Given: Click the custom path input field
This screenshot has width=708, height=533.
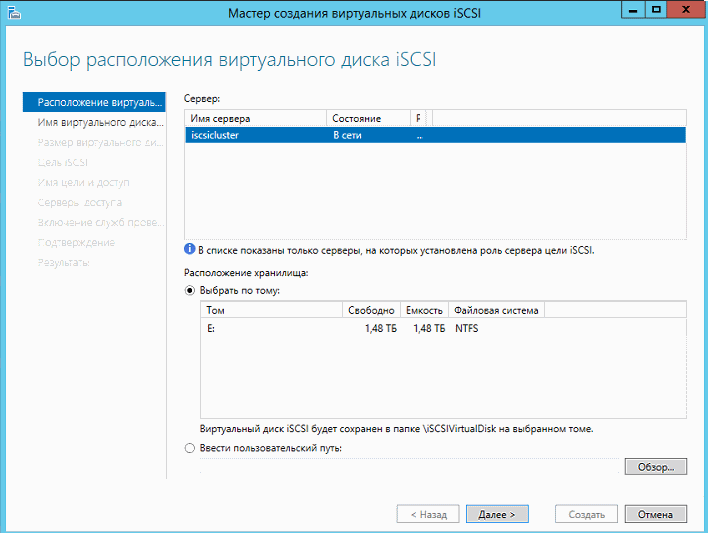Looking at the screenshot, I should pyautogui.click(x=400, y=467).
